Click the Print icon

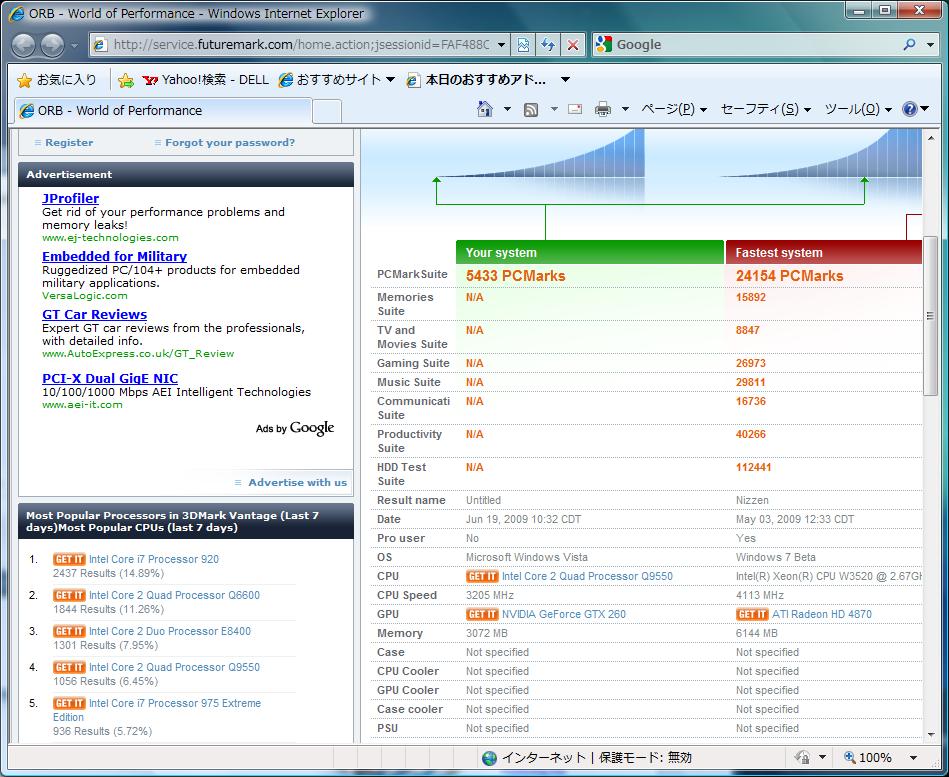pyautogui.click(x=603, y=110)
